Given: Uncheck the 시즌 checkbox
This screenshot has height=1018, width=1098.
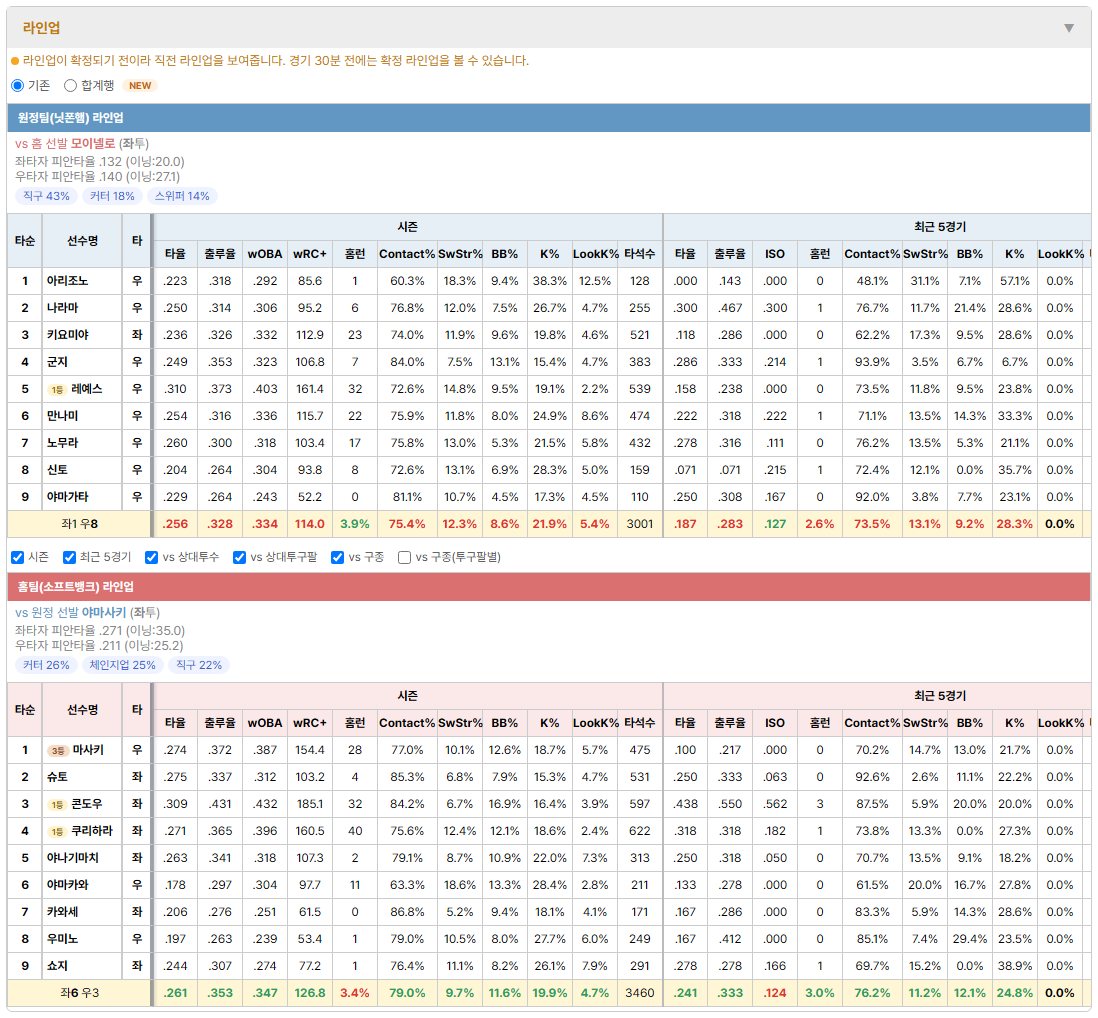Looking at the screenshot, I should (x=18, y=557).
